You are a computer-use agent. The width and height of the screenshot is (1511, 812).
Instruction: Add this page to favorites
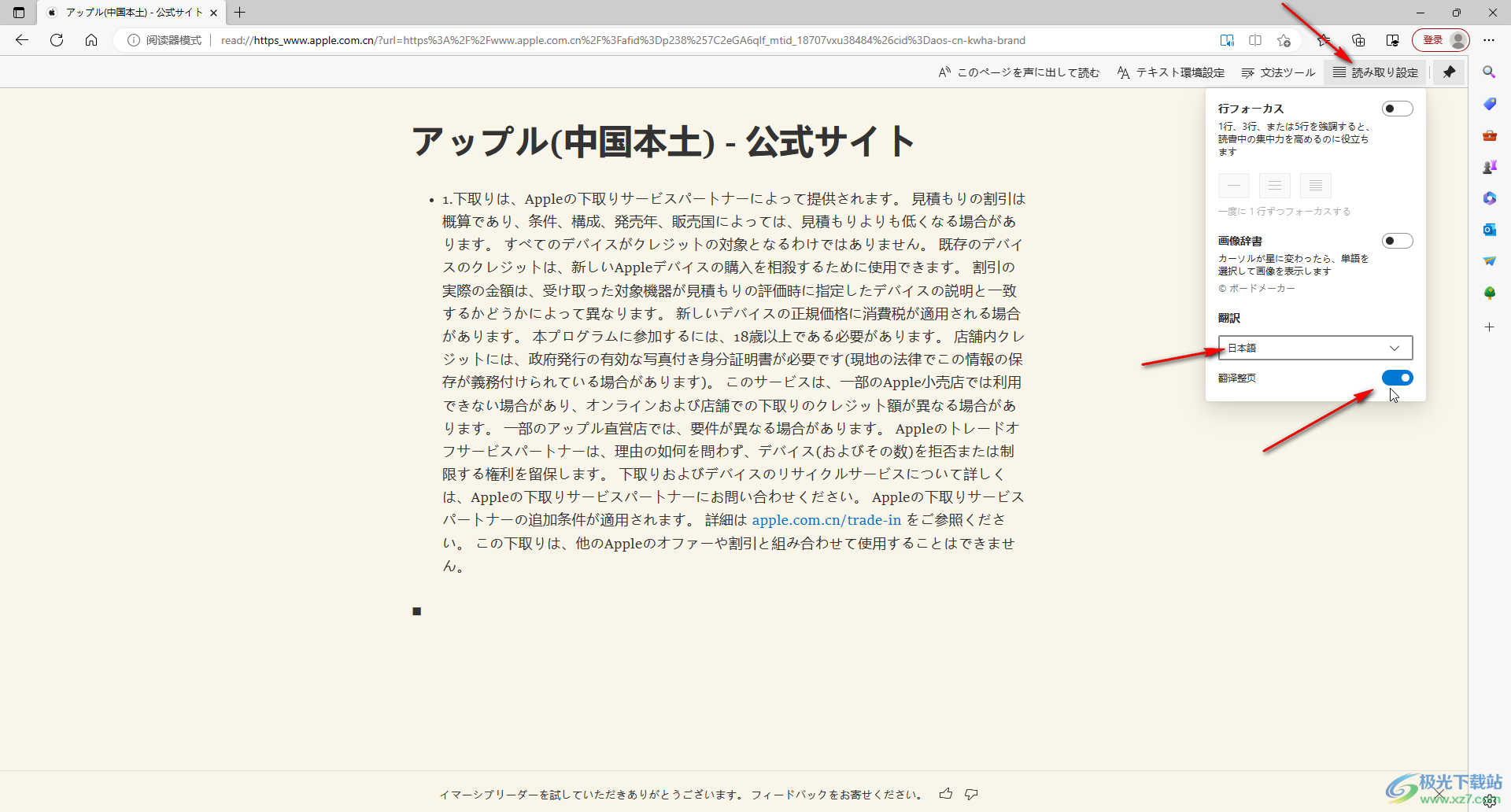1284,40
